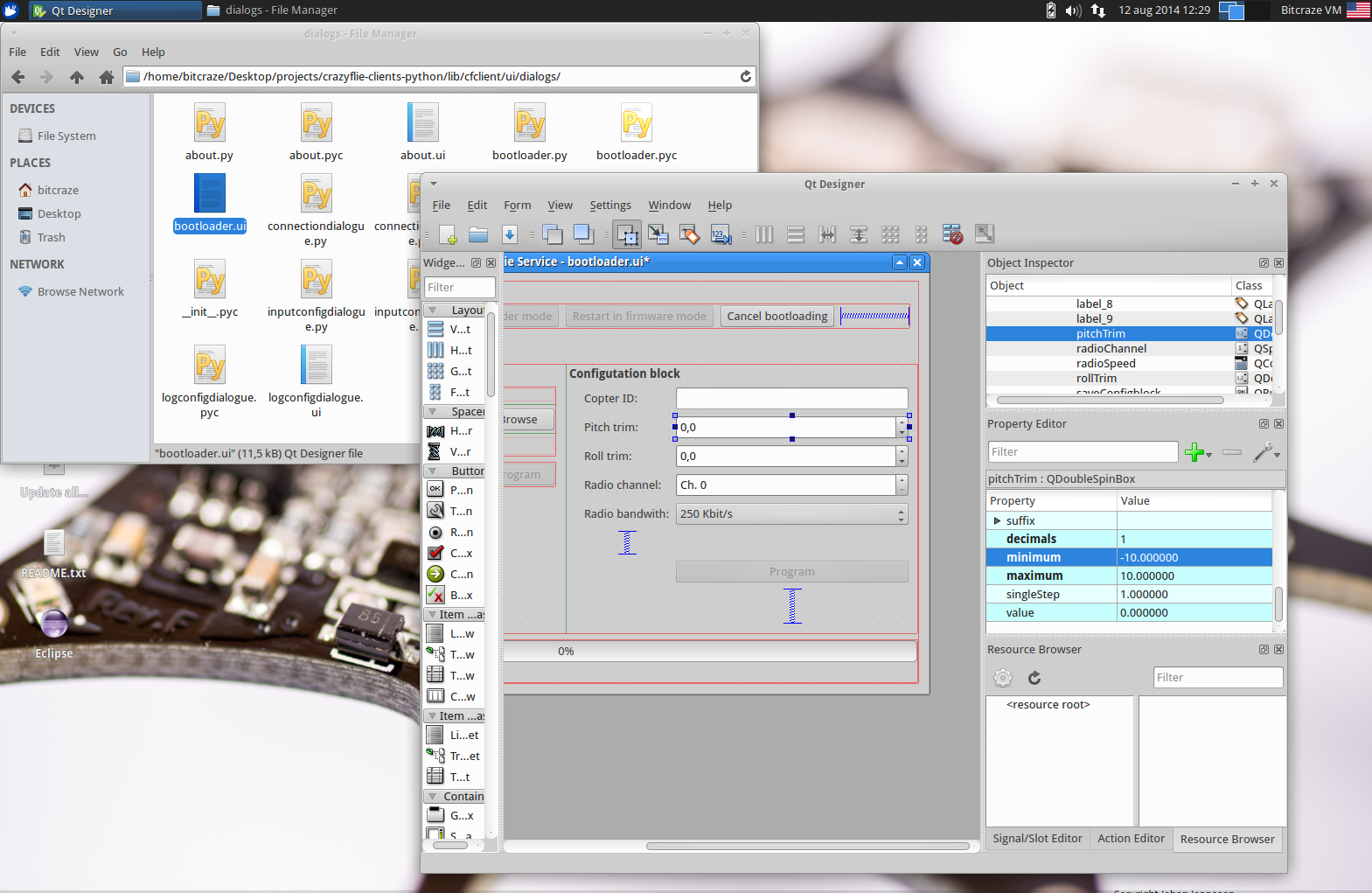The image size is (1372, 893).
Task: Switch to the Signal/Slot Editor tab
Action: [1037, 839]
